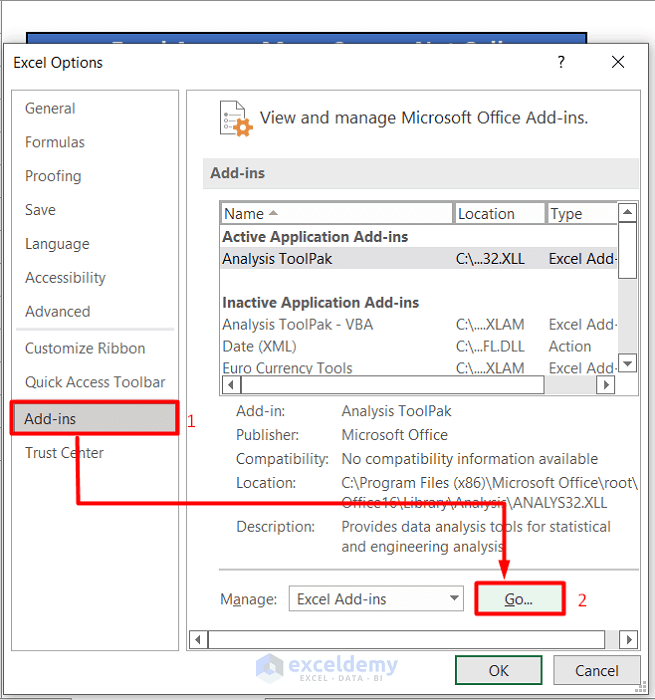Select Proofing in the sidebar
The image size is (655, 700).
coord(53,176)
